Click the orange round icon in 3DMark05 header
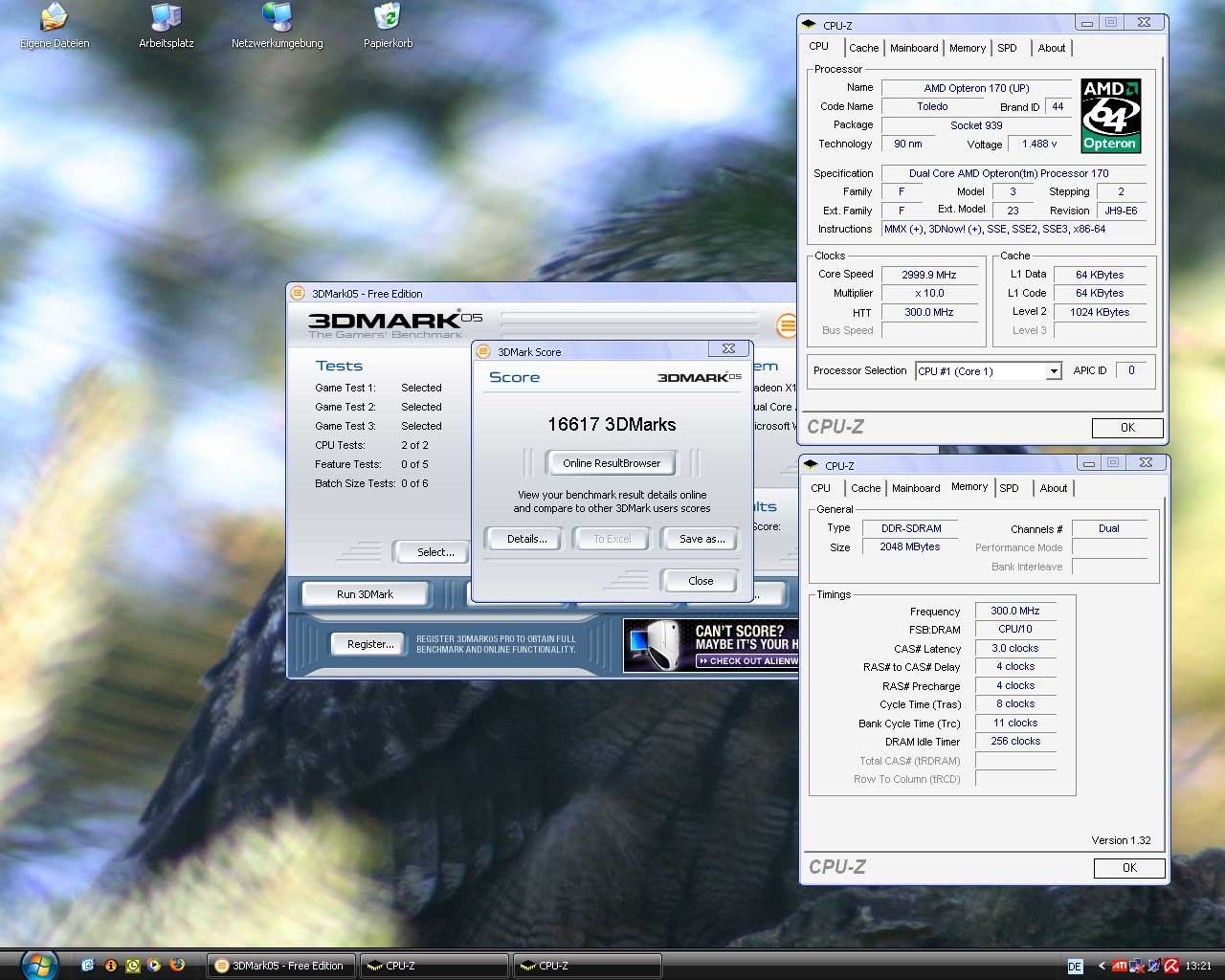Viewport: 1225px width, 980px height. tap(786, 325)
